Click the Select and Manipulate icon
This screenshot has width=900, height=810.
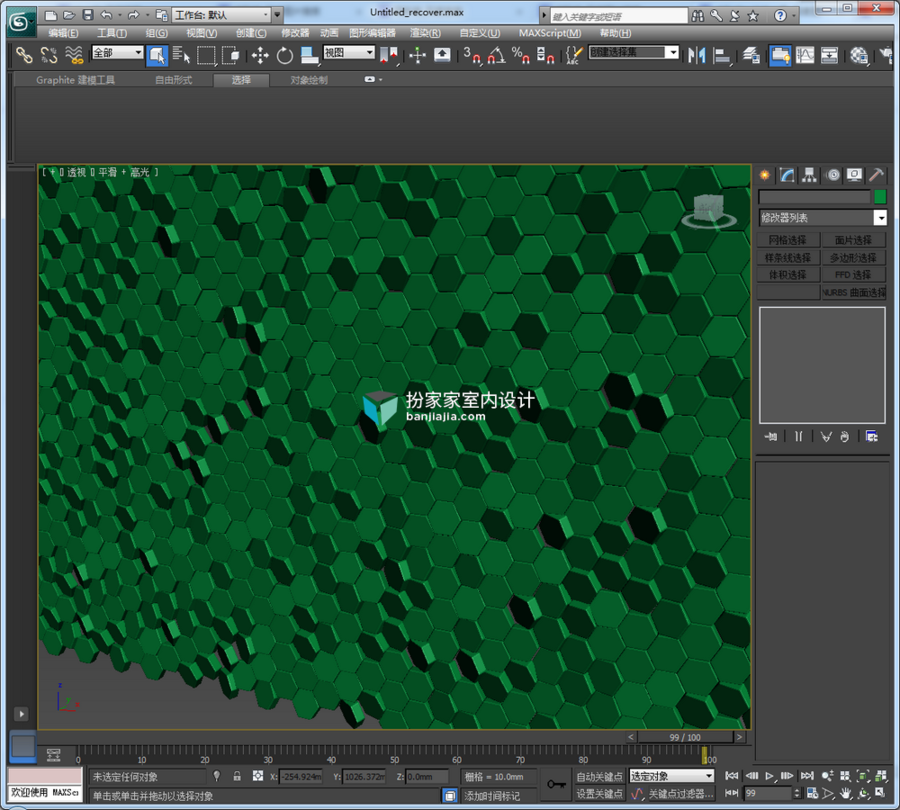(x=417, y=55)
